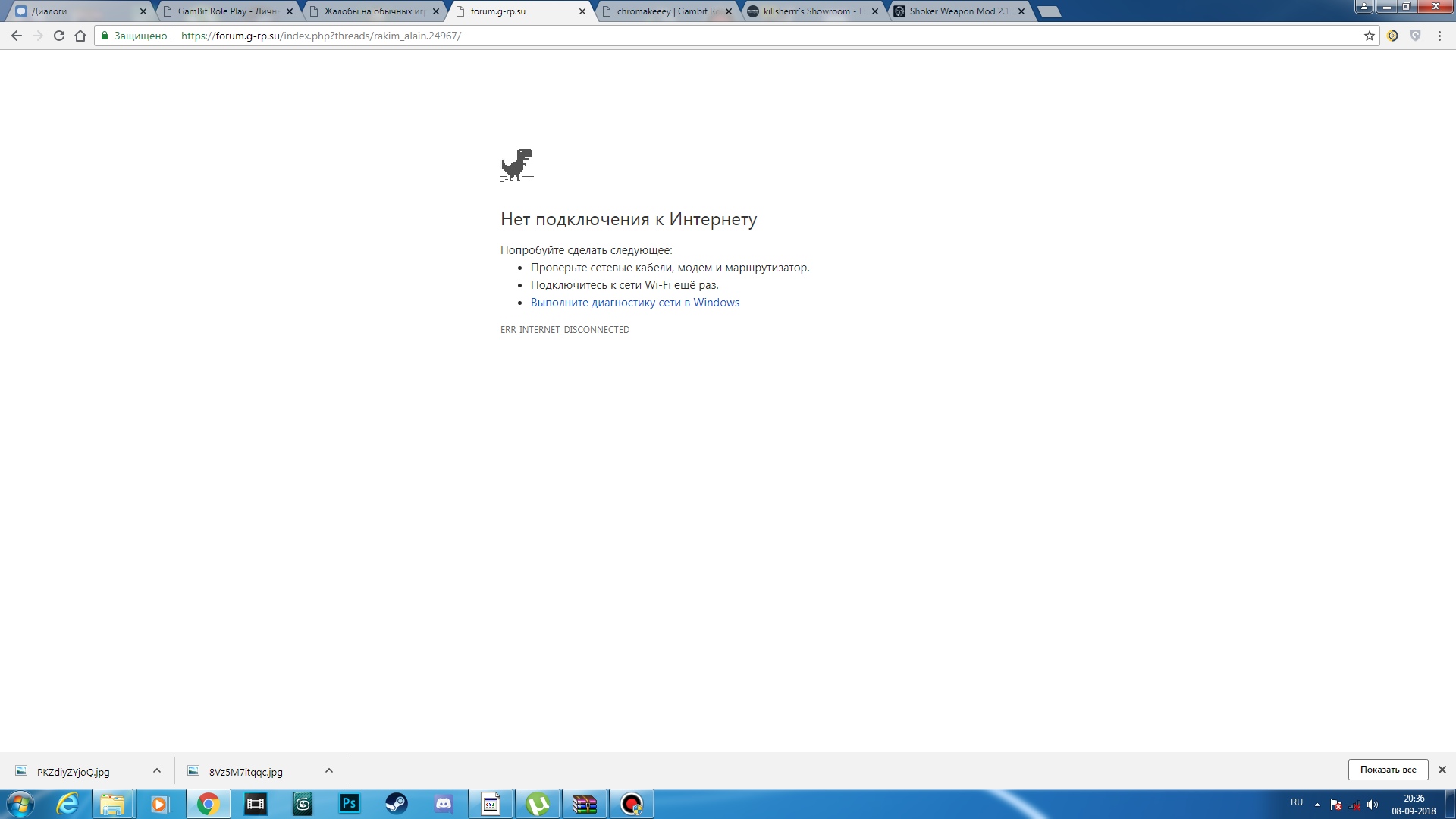The height and width of the screenshot is (819, 1456).
Task: Click Выполните диагностику сети в Windows link
Action: pos(635,303)
